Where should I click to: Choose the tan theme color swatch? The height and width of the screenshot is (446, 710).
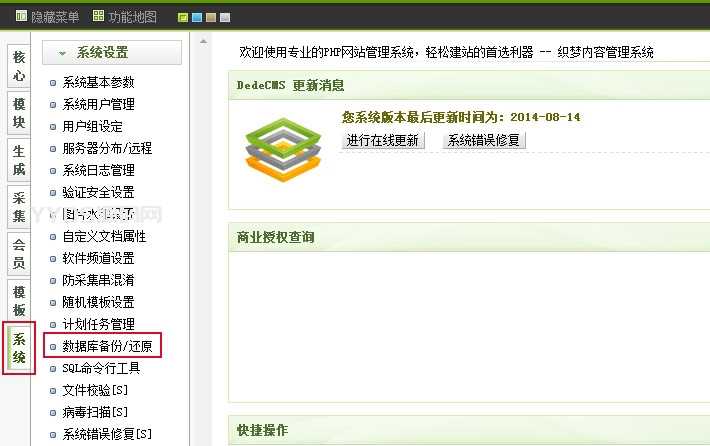211,18
